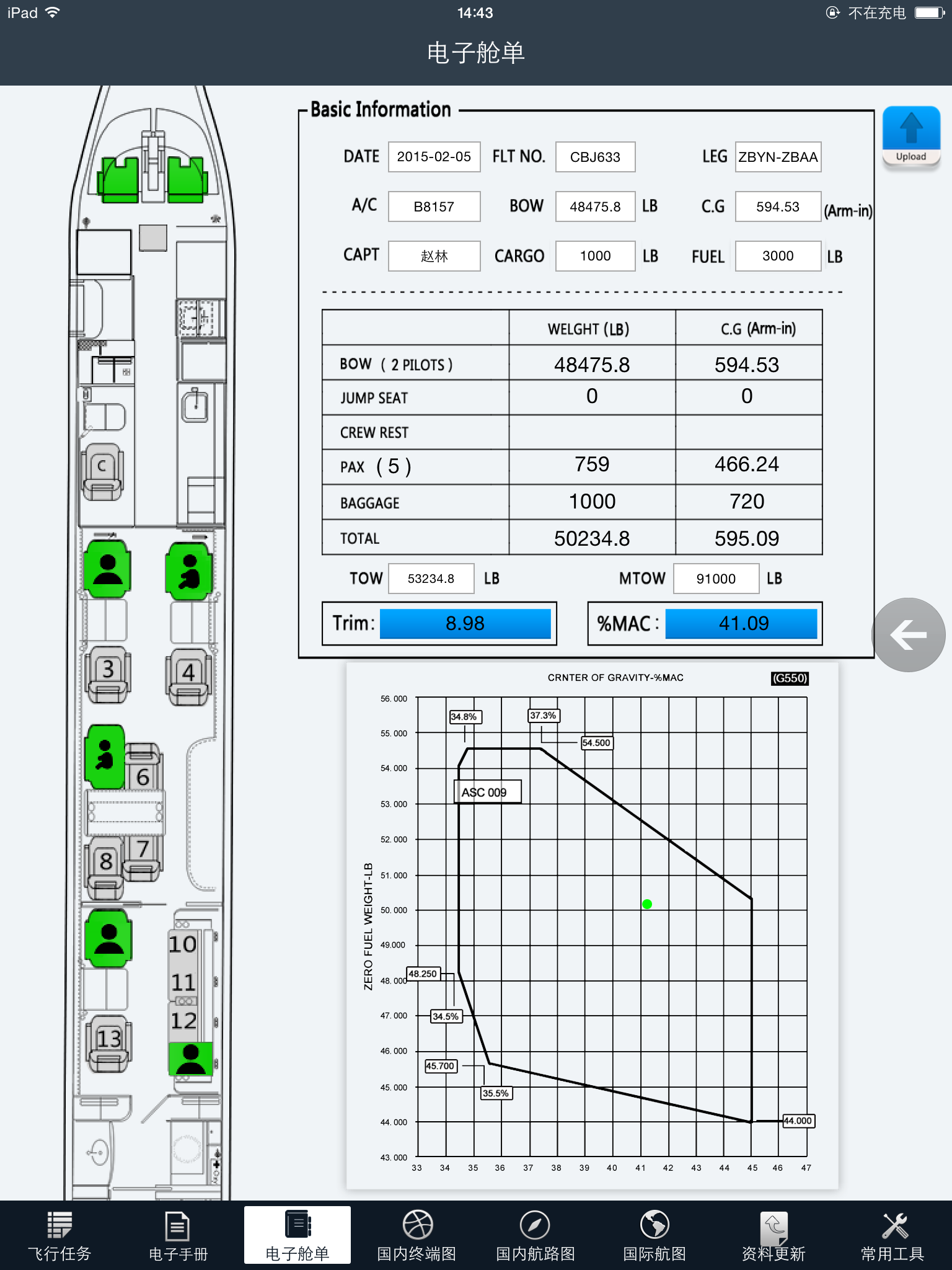
Task: Edit the CAPT field 赵林
Action: point(434,256)
